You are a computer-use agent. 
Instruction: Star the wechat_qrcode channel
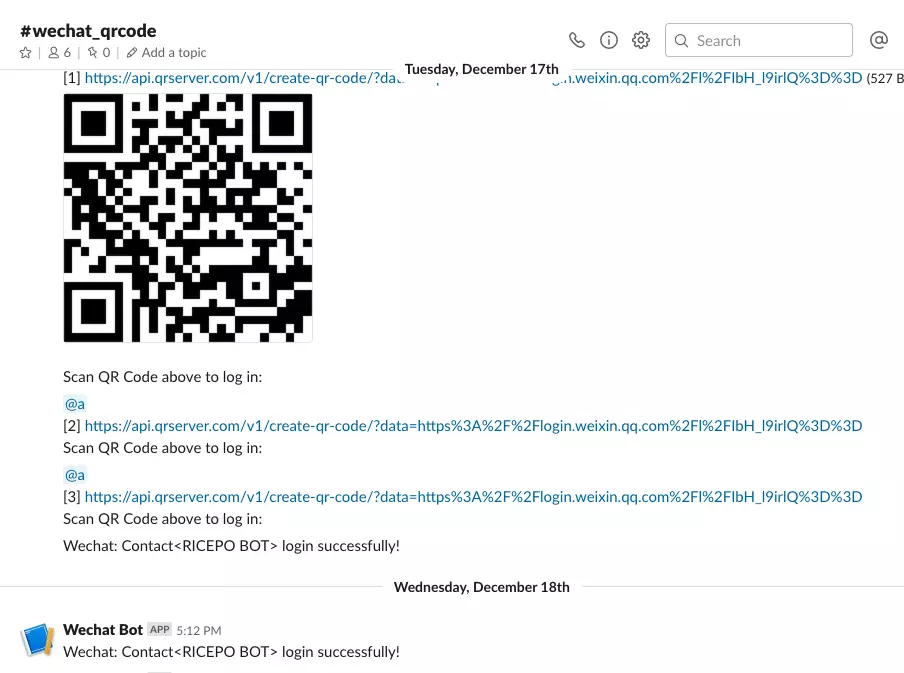pos(25,52)
